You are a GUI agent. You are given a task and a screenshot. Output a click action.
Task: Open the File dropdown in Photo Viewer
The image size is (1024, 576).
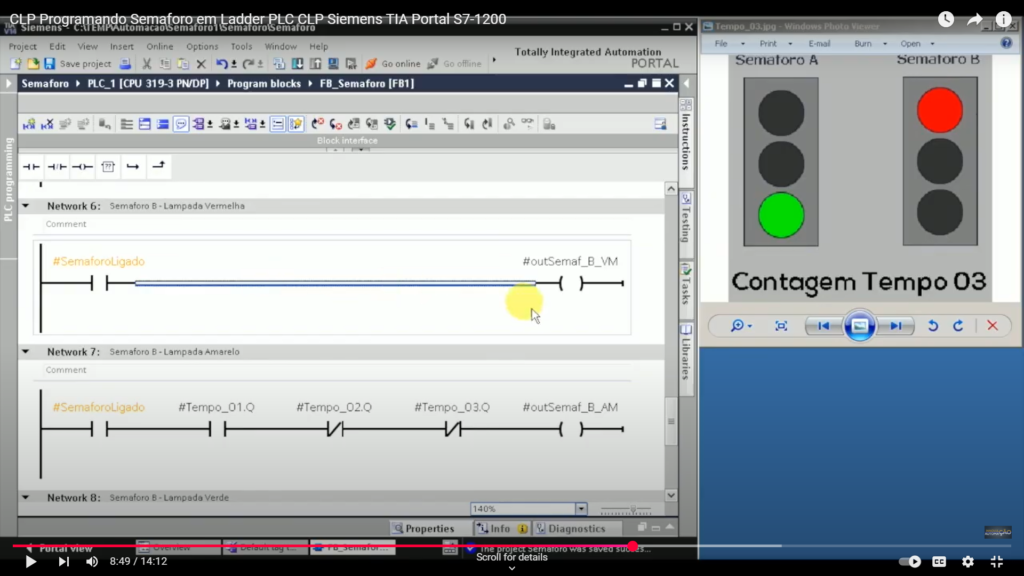[x=728, y=44]
